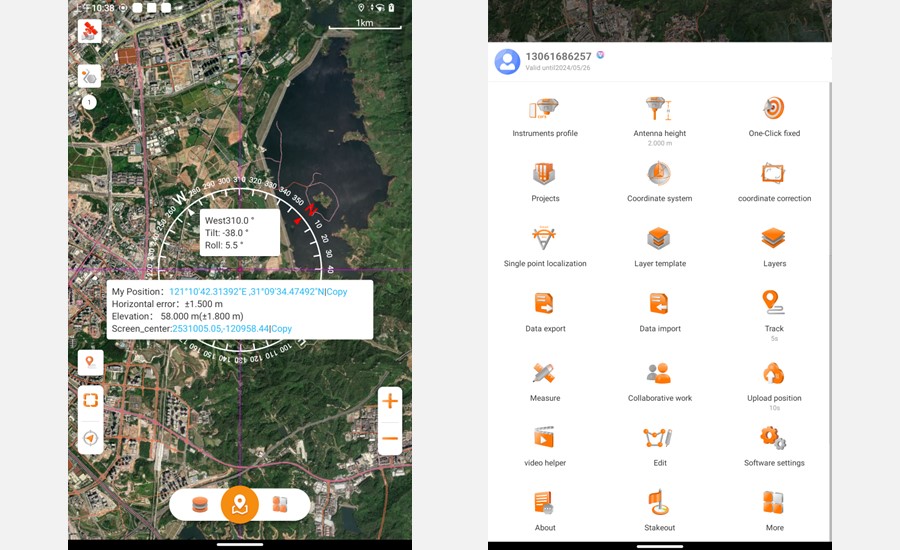Copy the Screen_center coordinates
900x550 pixels.
[x=282, y=328]
